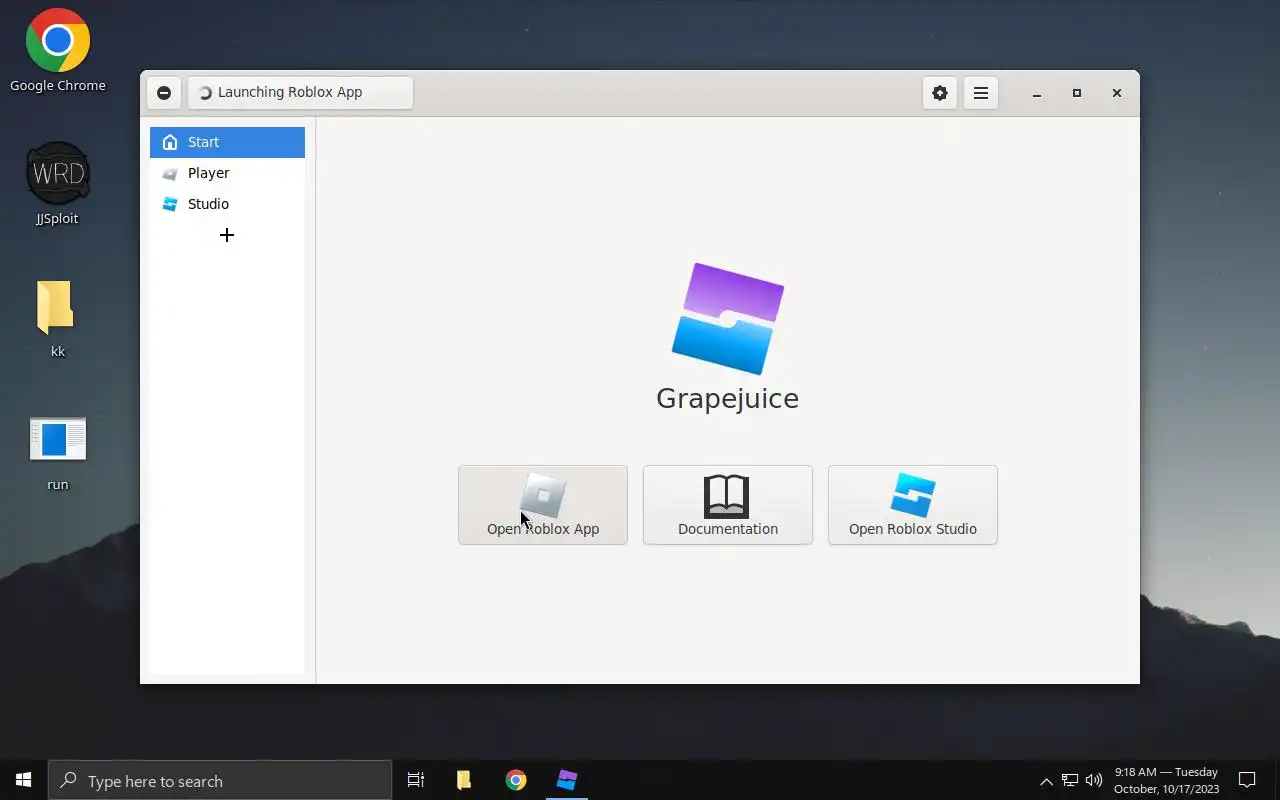
Task: Open File Explorer from the taskbar
Action: coord(464,780)
